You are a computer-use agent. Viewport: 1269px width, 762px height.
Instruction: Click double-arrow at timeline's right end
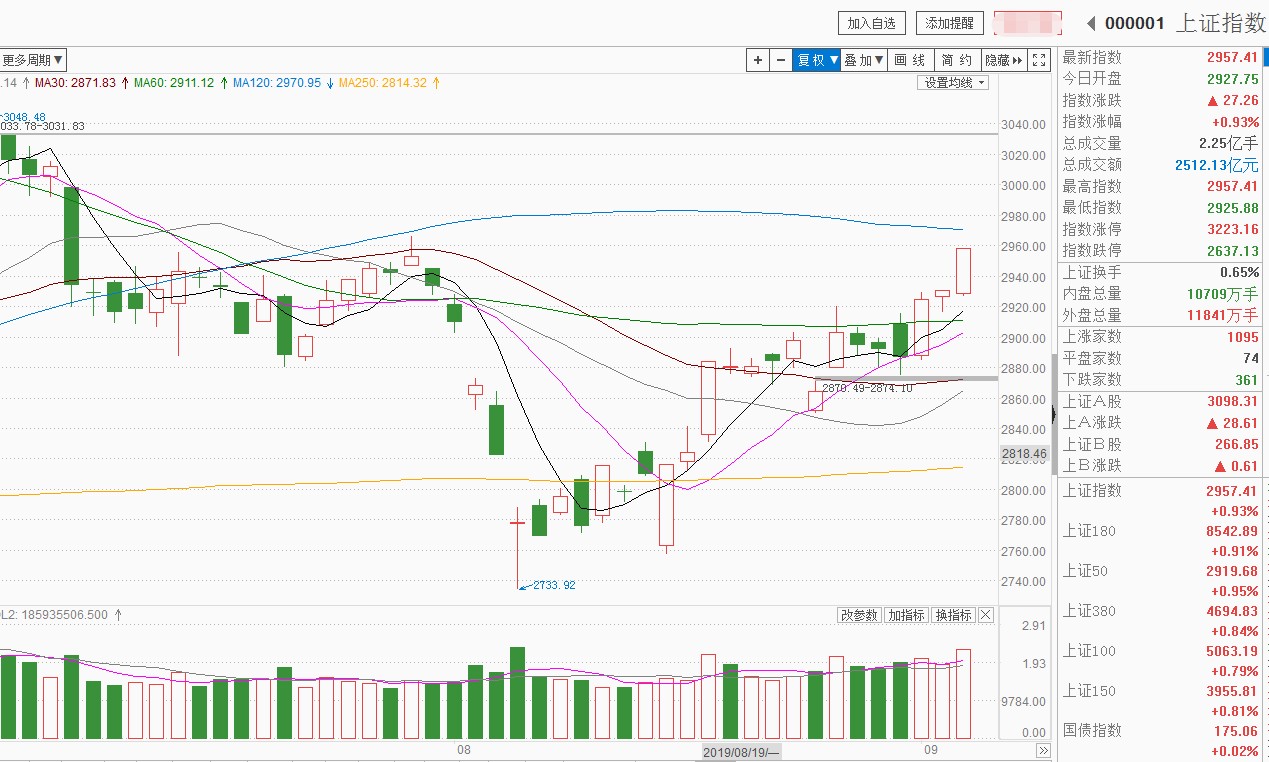coord(1043,751)
